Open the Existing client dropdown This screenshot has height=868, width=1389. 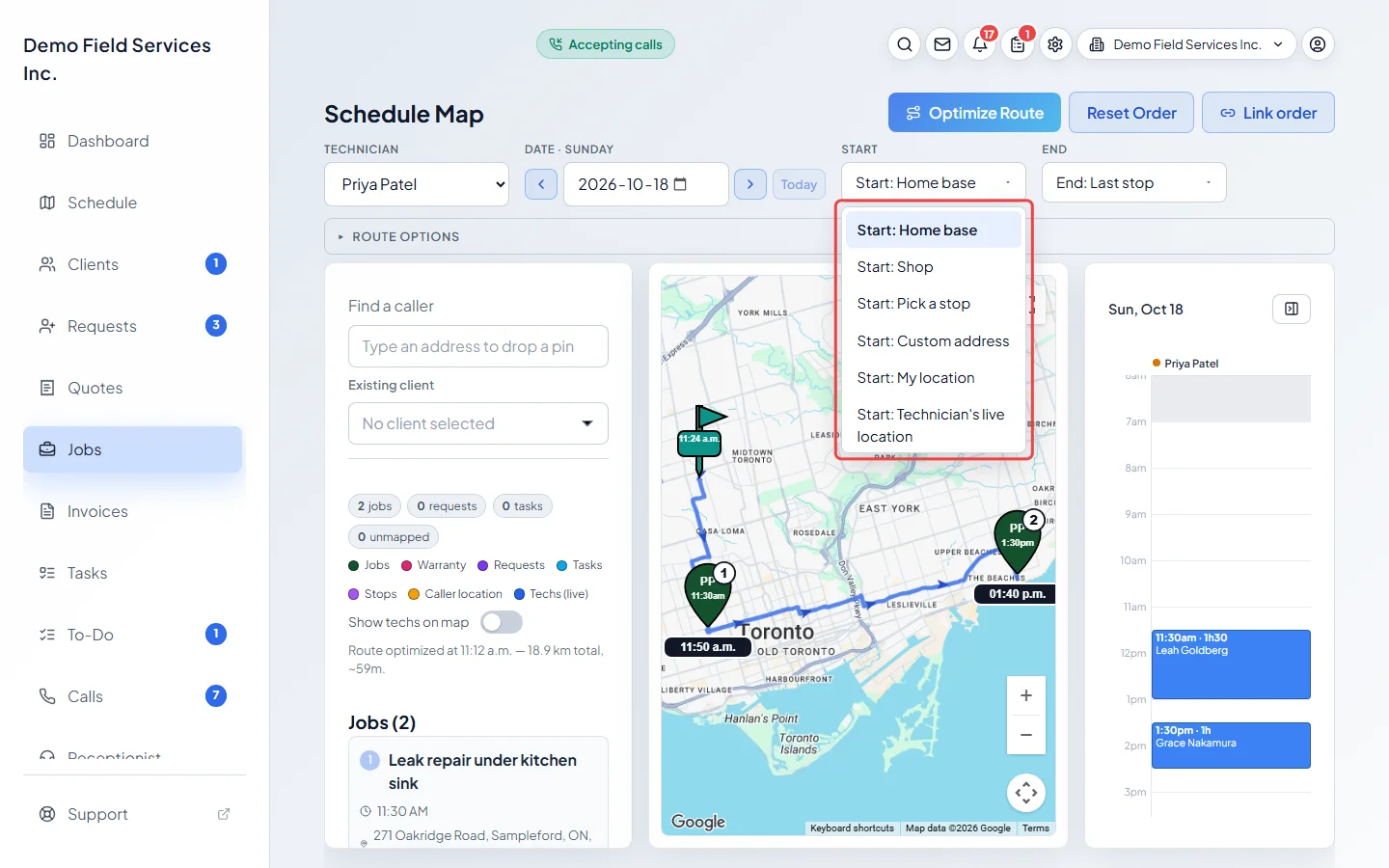(478, 423)
